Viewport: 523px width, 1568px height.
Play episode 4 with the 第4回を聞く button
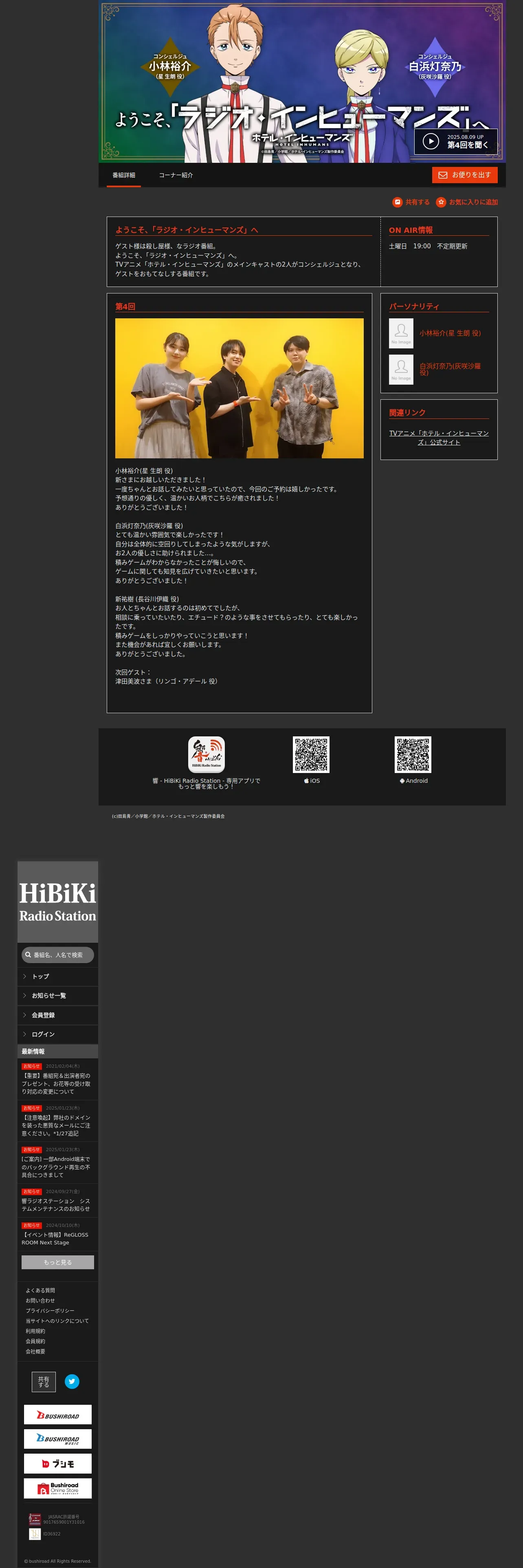(456, 141)
